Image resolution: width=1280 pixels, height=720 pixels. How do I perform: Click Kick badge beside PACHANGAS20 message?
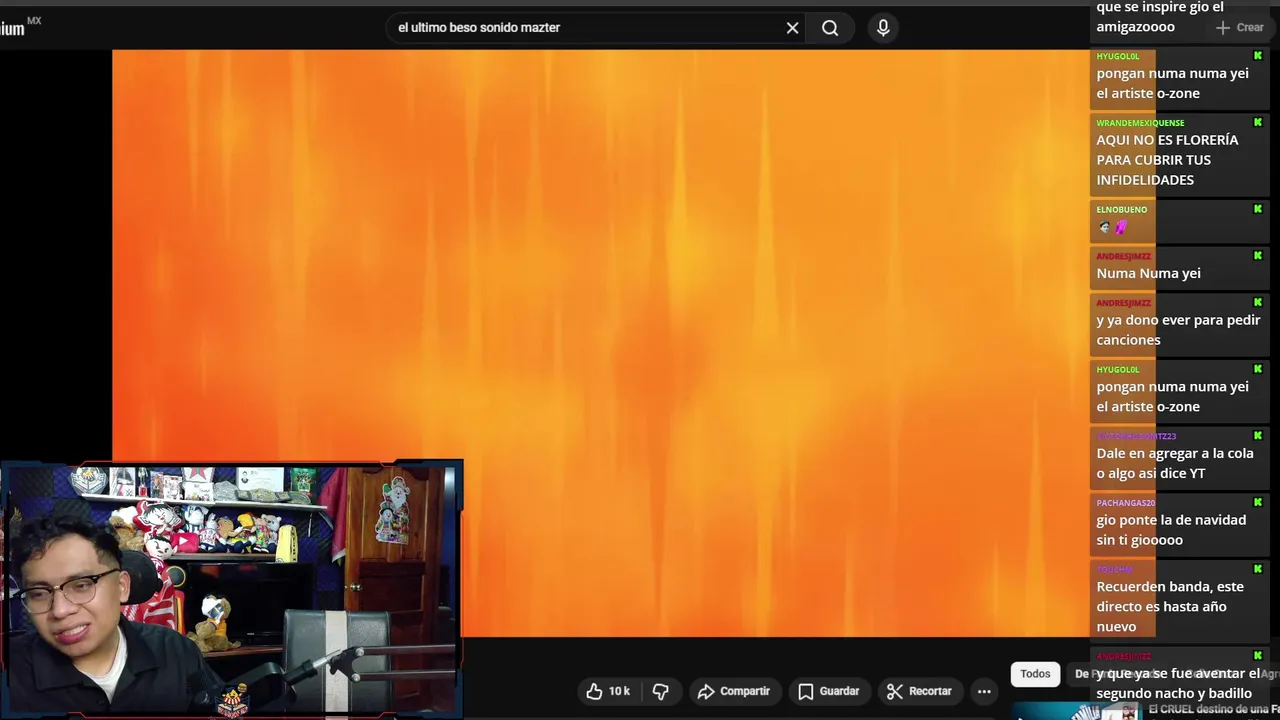coord(1257,503)
